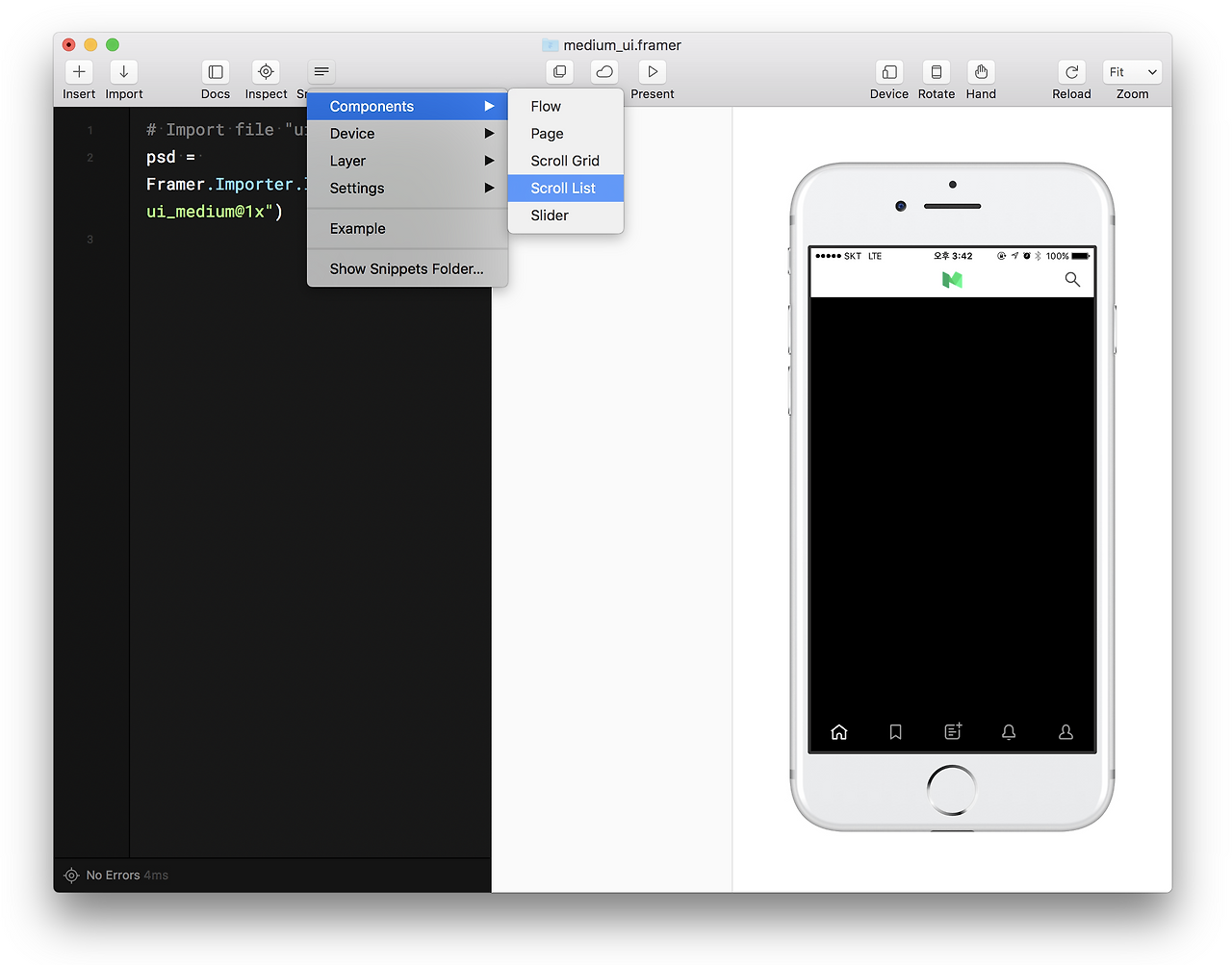The width and height of the screenshot is (1232, 965).
Task: Toggle the Inspect target icon
Action: tap(266, 72)
